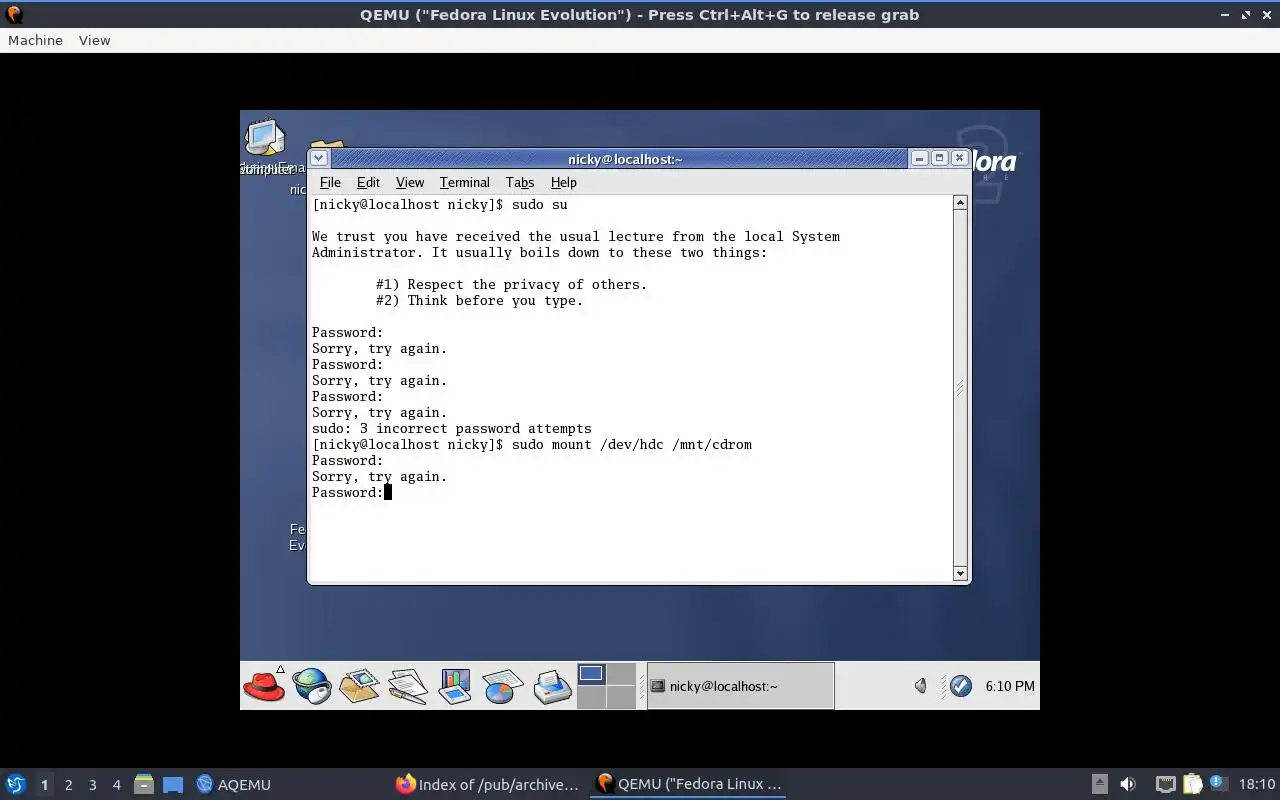This screenshot has height=800, width=1280.
Task: Open the host notifications tray icon
Action: coord(1218,784)
